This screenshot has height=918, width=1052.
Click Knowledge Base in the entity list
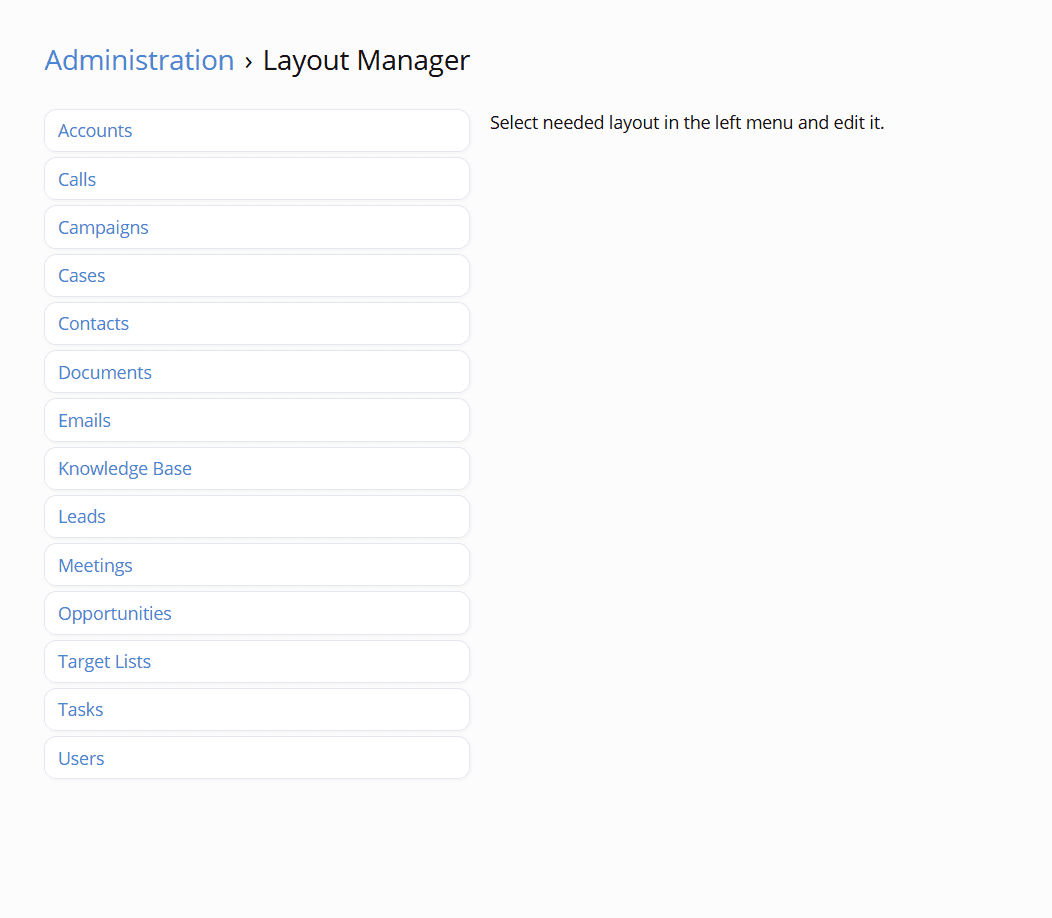pyautogui.click(x=125, y=469)
